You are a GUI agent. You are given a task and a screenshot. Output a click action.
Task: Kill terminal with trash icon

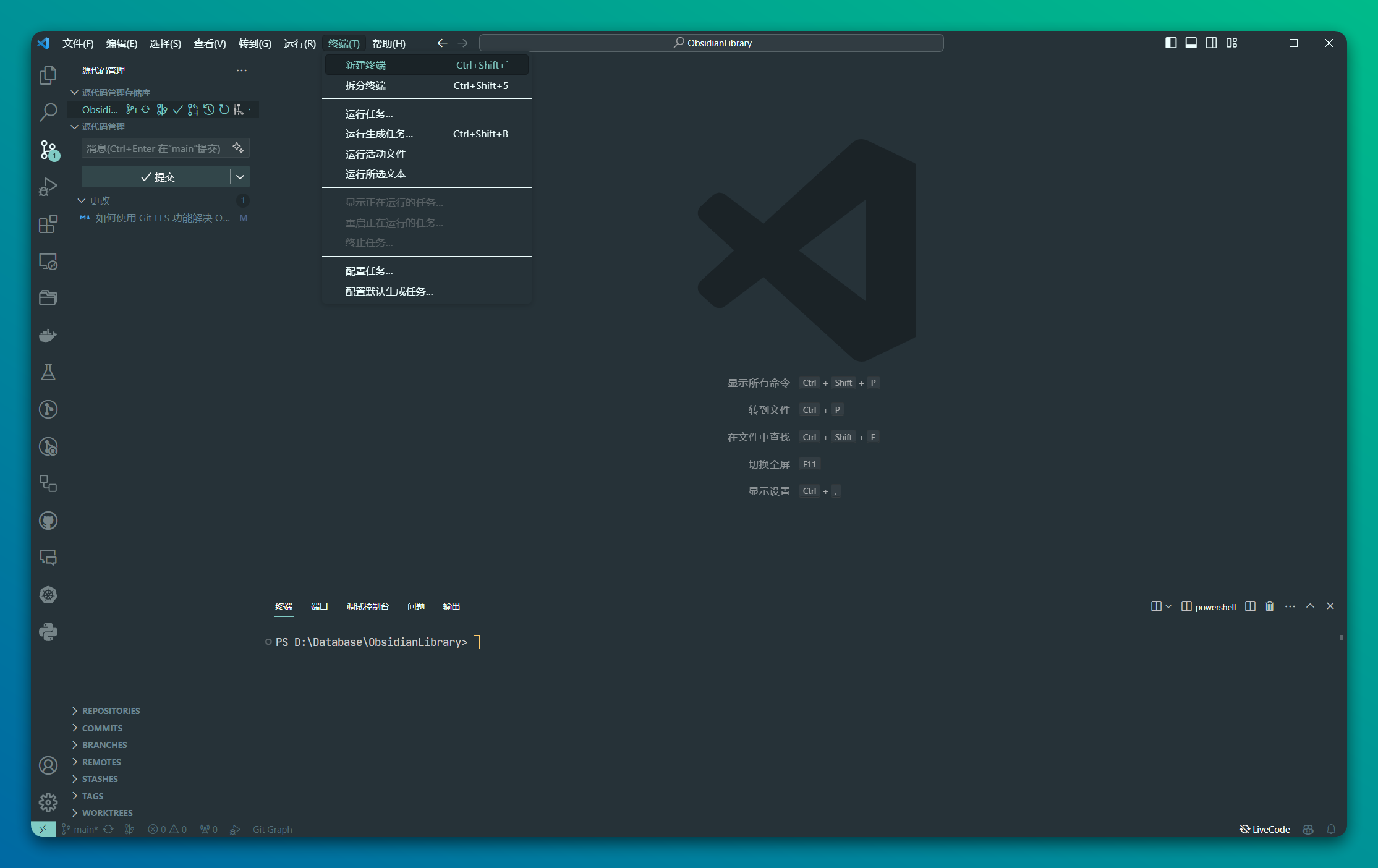[x=1270, y=606]
